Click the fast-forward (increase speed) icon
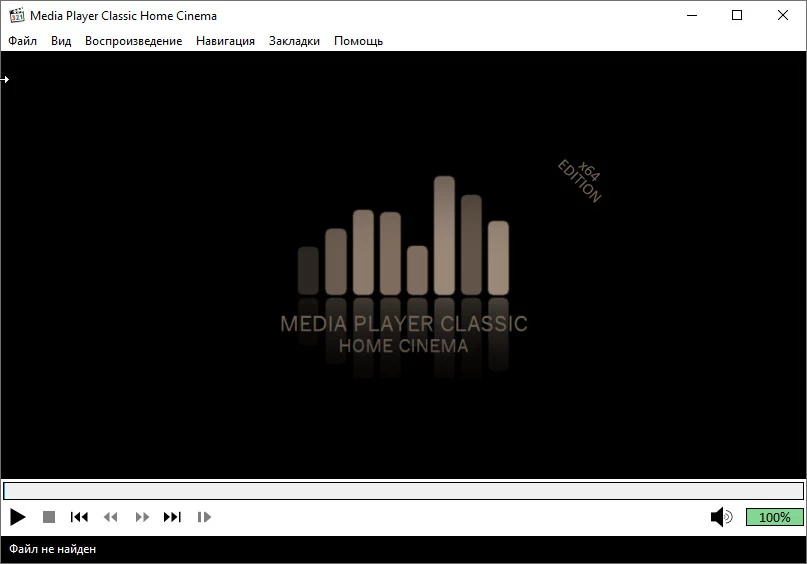Screen dimensions: 807x564 [x=142, y=517]
